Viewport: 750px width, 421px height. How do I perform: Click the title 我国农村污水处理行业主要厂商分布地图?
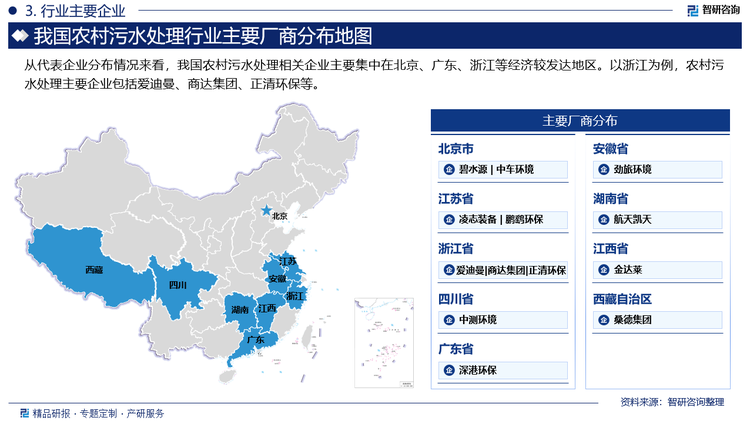coord(203,36)
